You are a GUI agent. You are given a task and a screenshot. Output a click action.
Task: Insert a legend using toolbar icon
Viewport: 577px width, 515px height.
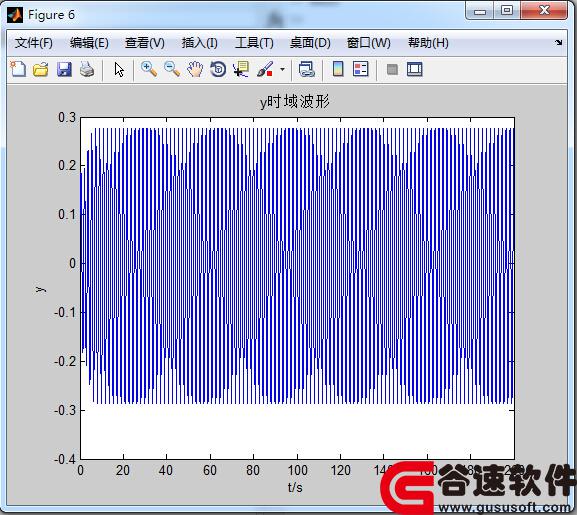[x=361, y=69]
